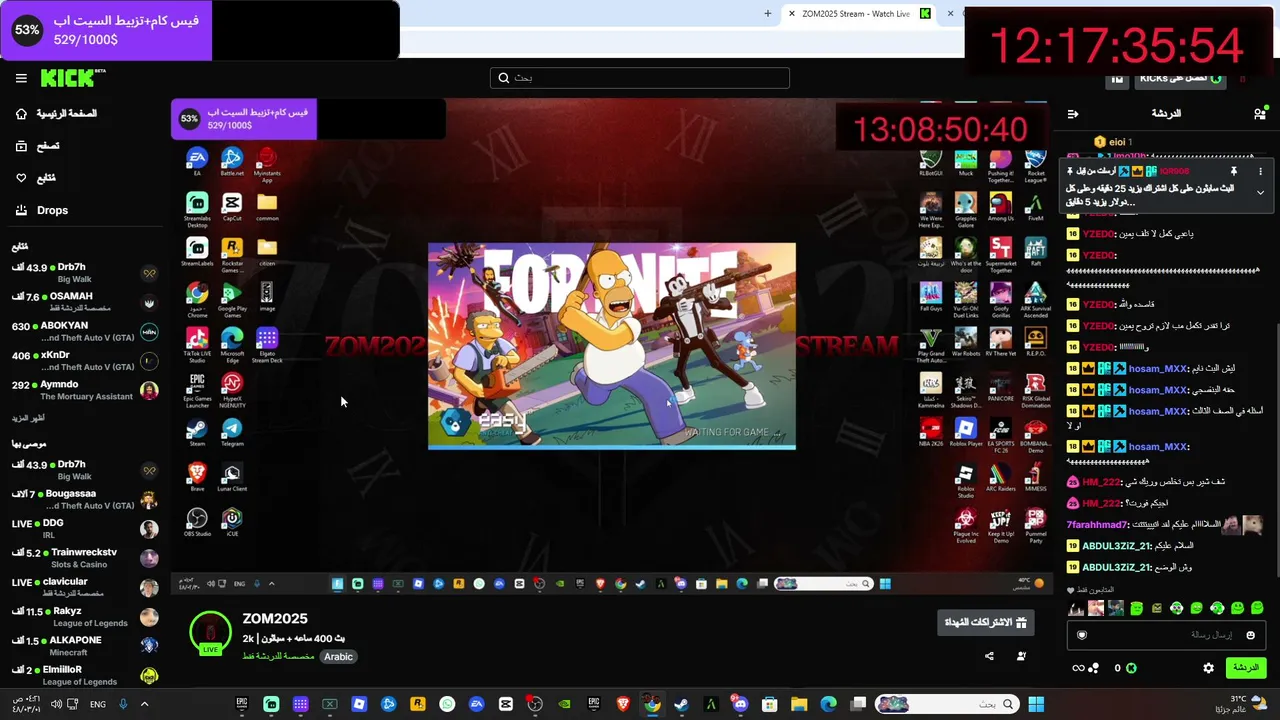
Task: Open Windows Start menu
Action: click(1036, 704)
